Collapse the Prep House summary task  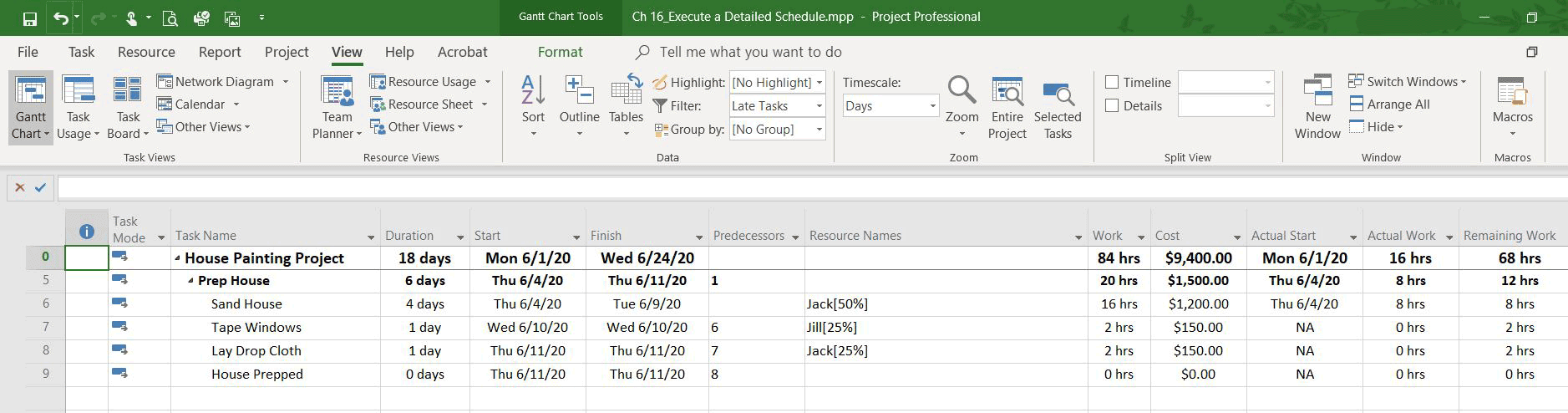[x=191, y=281]
